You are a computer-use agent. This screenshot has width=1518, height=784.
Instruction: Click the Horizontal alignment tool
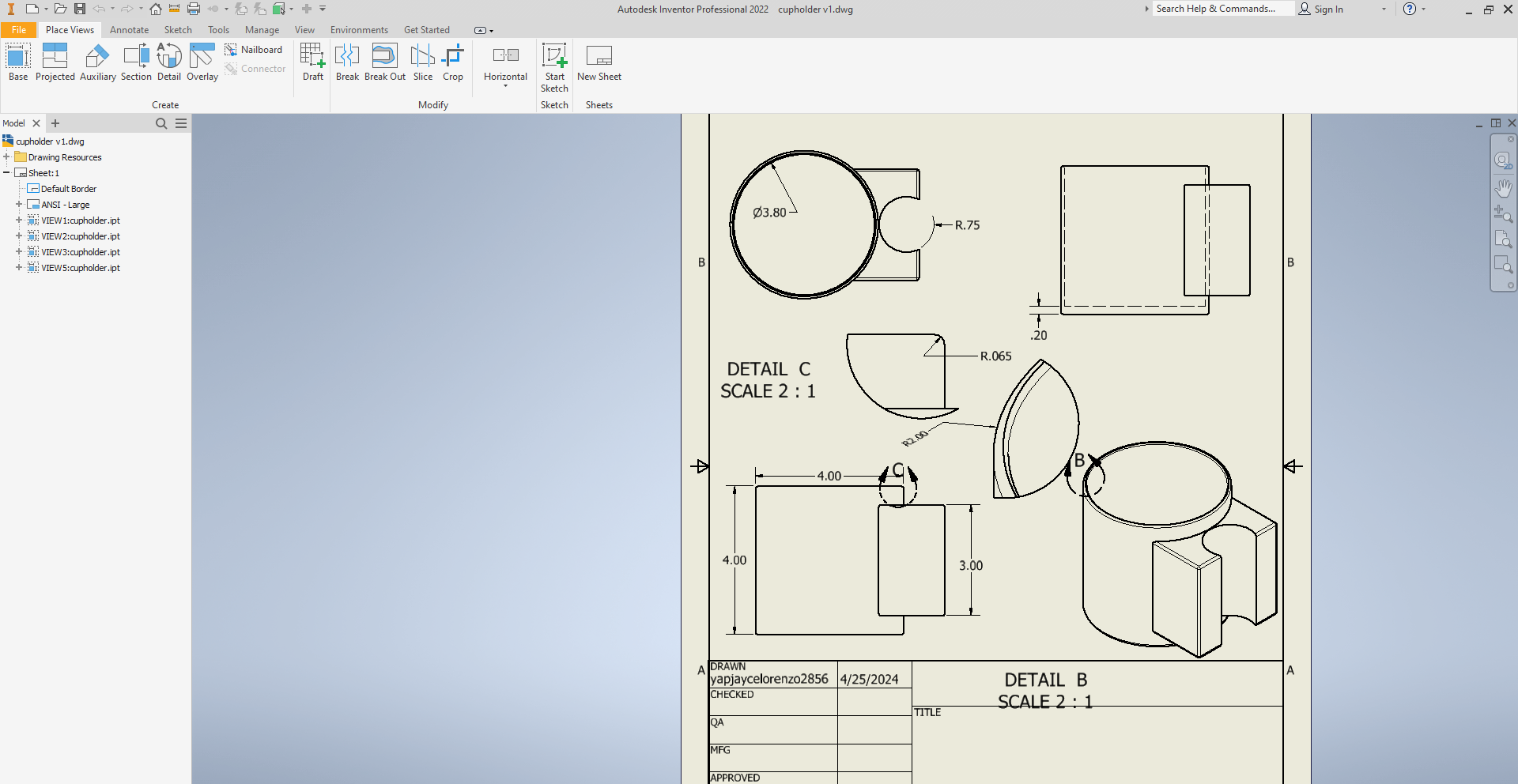(x=505, y=62)
